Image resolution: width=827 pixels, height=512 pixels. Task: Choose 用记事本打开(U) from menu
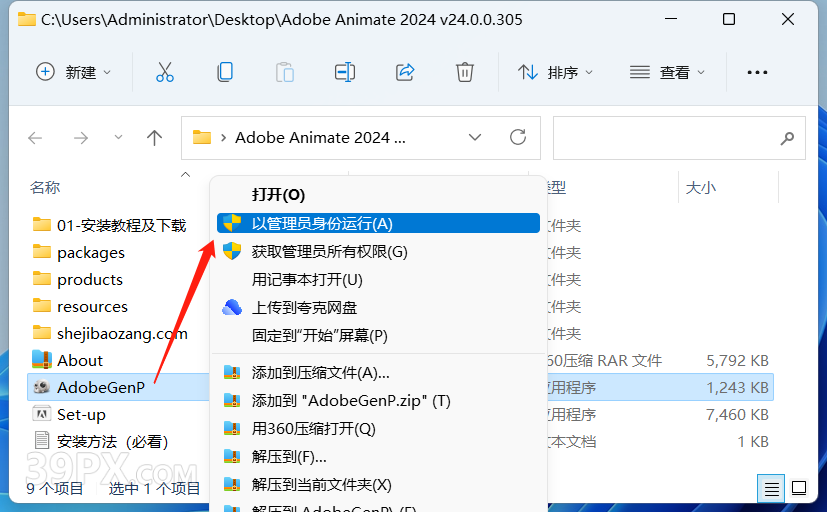pos(378,279)
